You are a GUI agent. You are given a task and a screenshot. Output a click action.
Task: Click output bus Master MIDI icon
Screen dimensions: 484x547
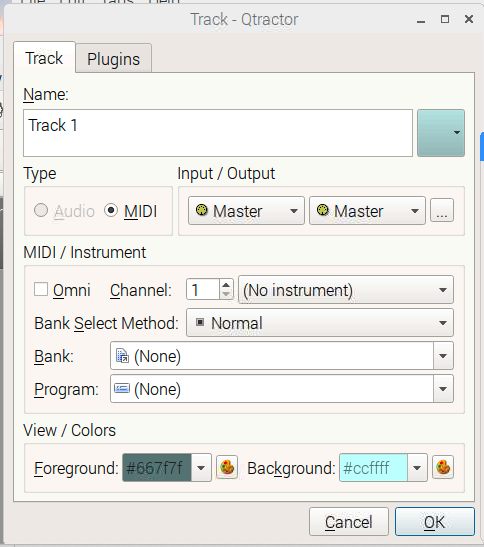tap(323, 210)
